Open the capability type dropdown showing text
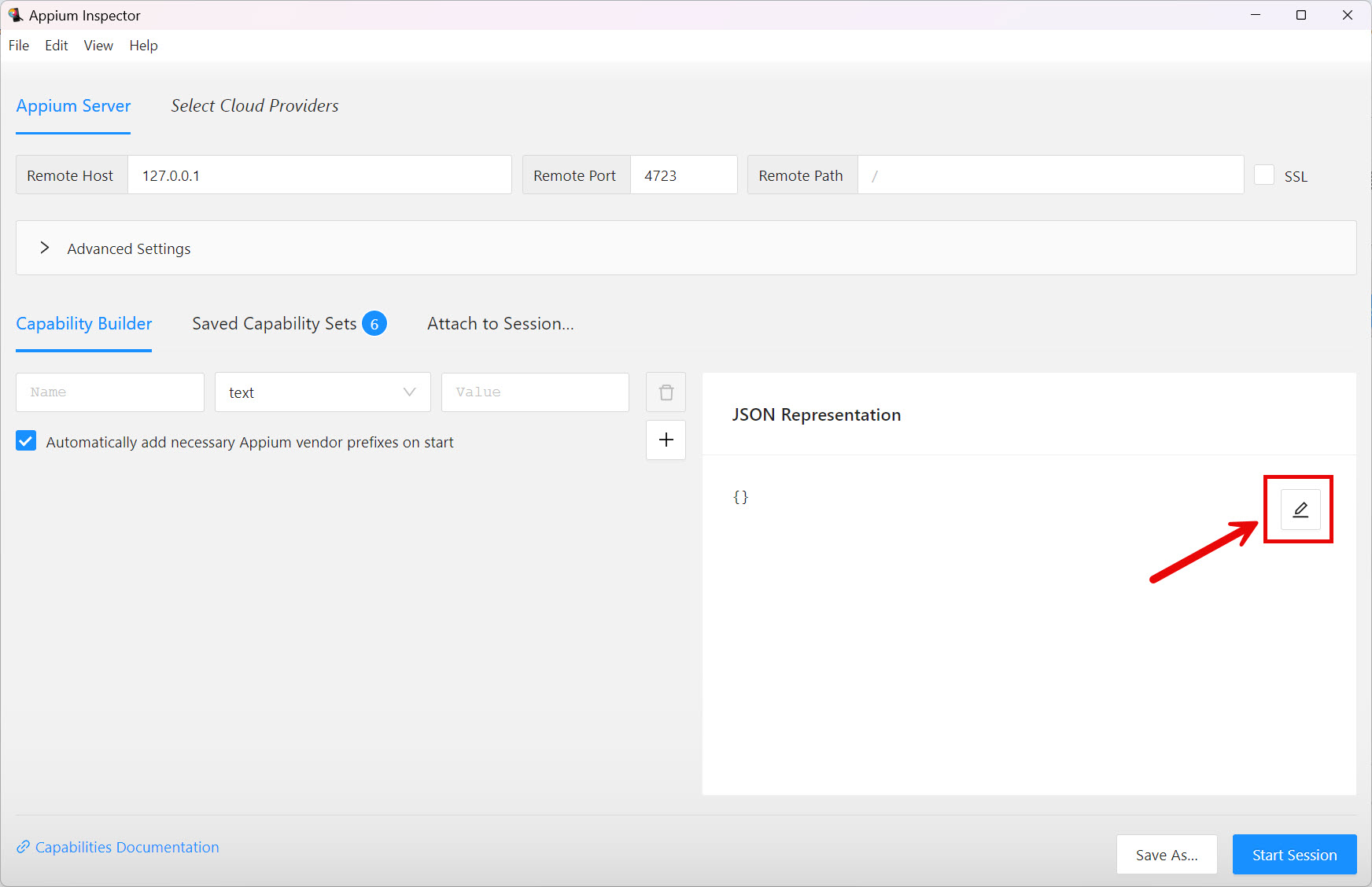1372x887 pixels. 323,392
